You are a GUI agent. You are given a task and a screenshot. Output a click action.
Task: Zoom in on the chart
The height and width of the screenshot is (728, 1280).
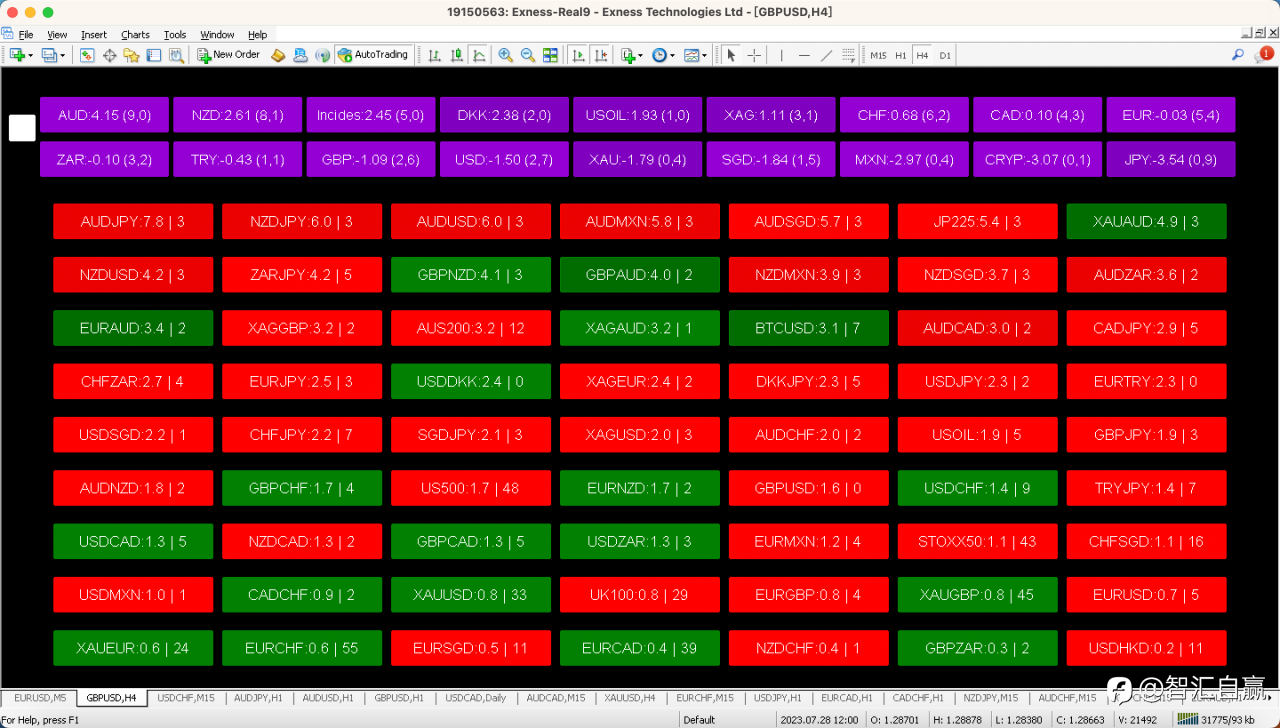coord(506,55)
